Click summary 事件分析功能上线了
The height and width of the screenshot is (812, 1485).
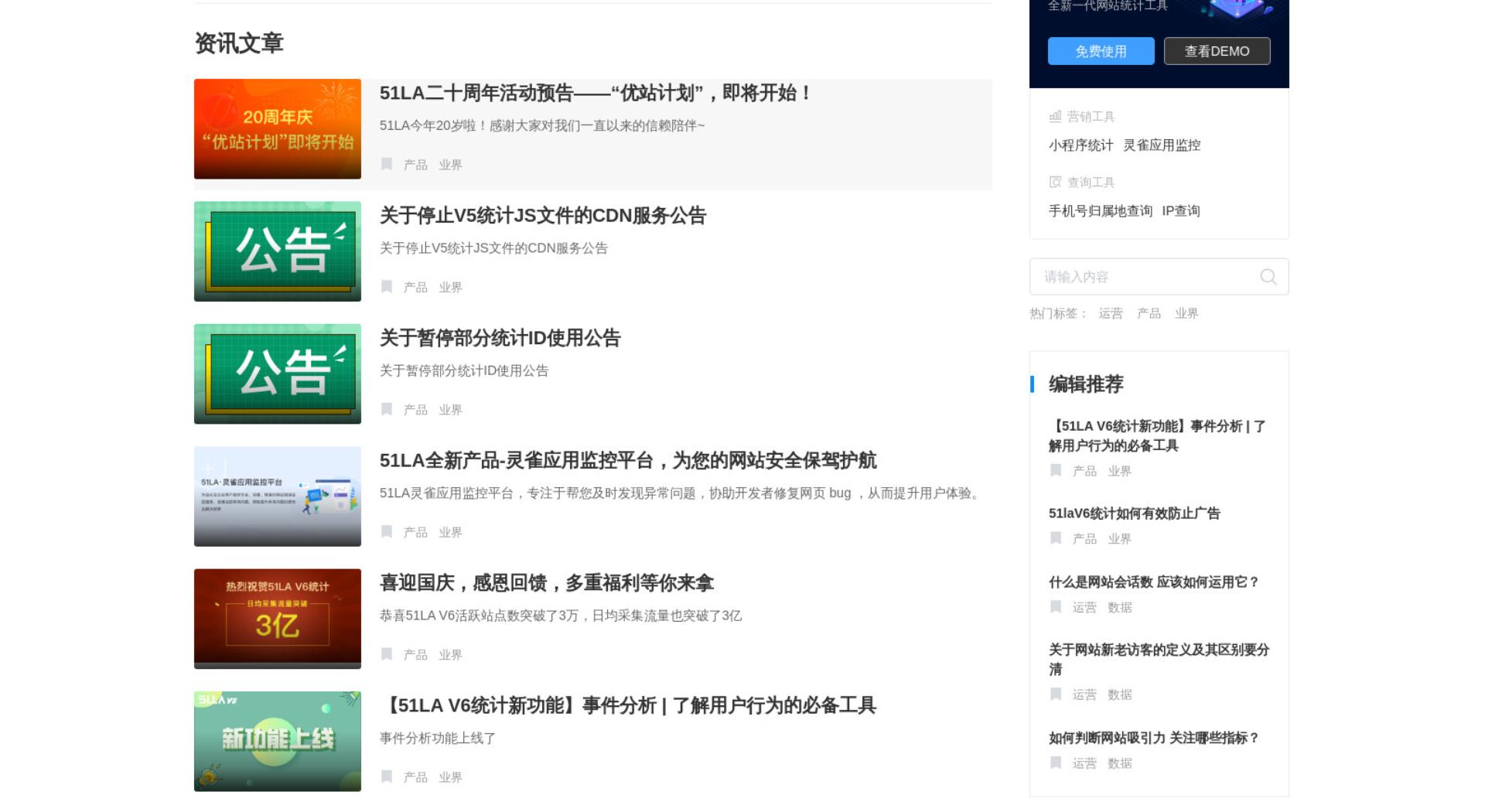pyautogui.click(x=438, y=739)
